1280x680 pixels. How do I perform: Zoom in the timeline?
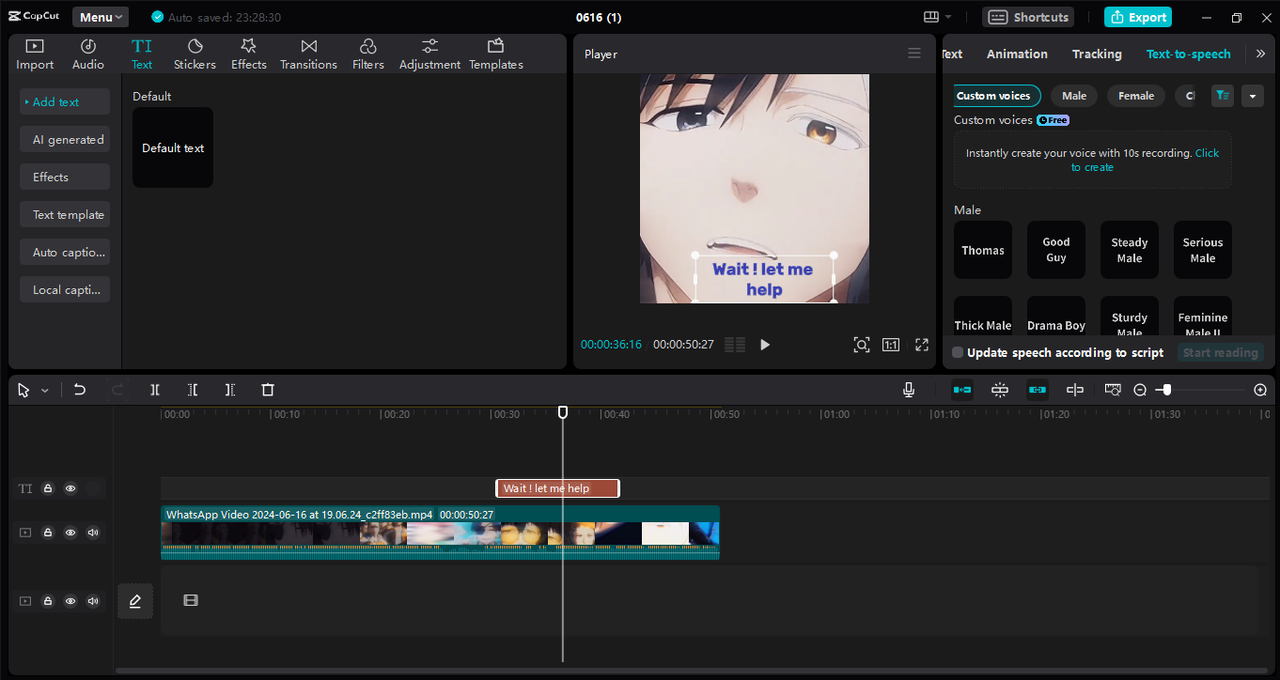(1260, 390)
